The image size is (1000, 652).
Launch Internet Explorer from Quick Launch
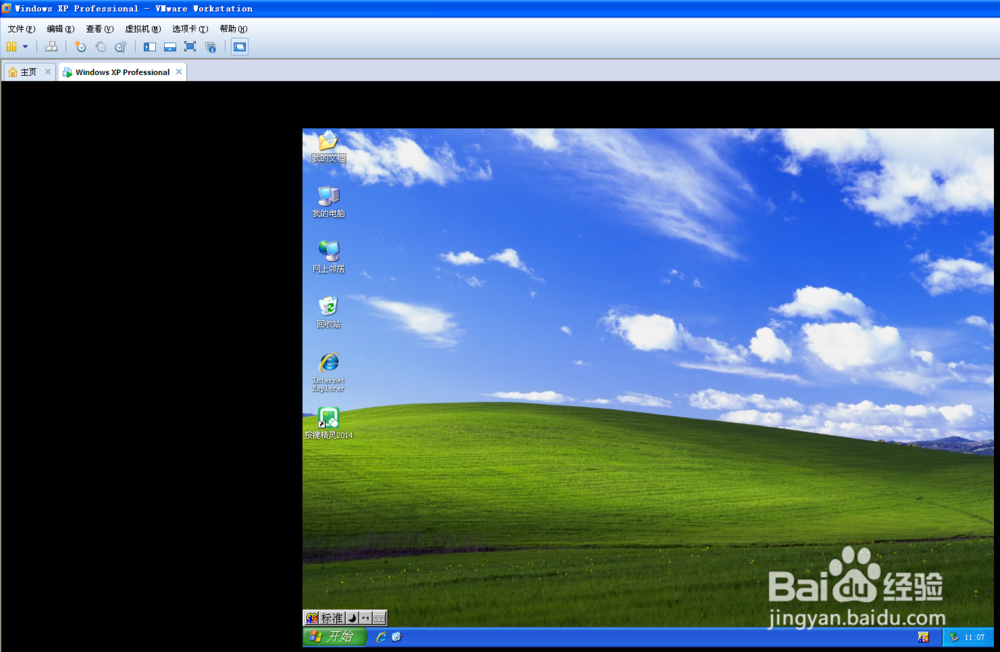pyautogui.click(x=381, y=637)
